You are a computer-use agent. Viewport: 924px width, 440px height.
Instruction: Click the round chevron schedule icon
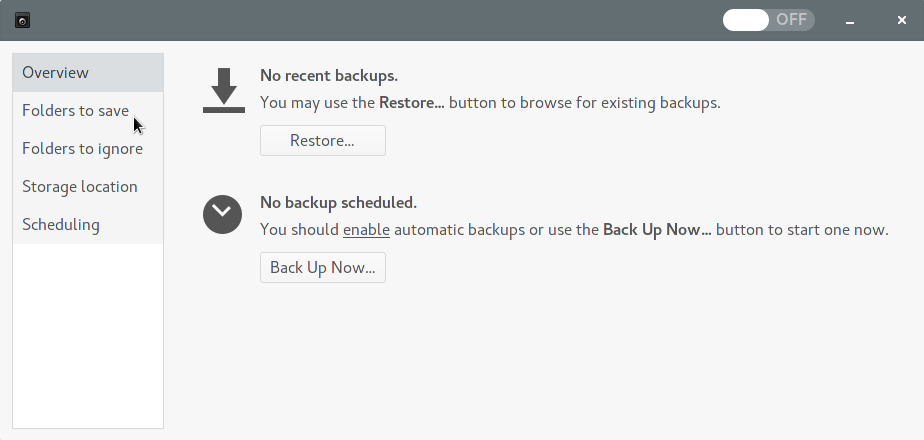point(222,214)
